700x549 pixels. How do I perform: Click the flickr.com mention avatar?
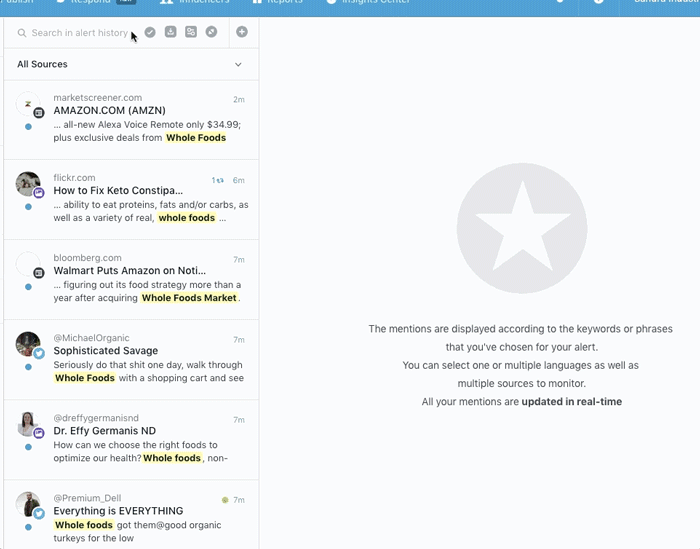pos(28,183)
